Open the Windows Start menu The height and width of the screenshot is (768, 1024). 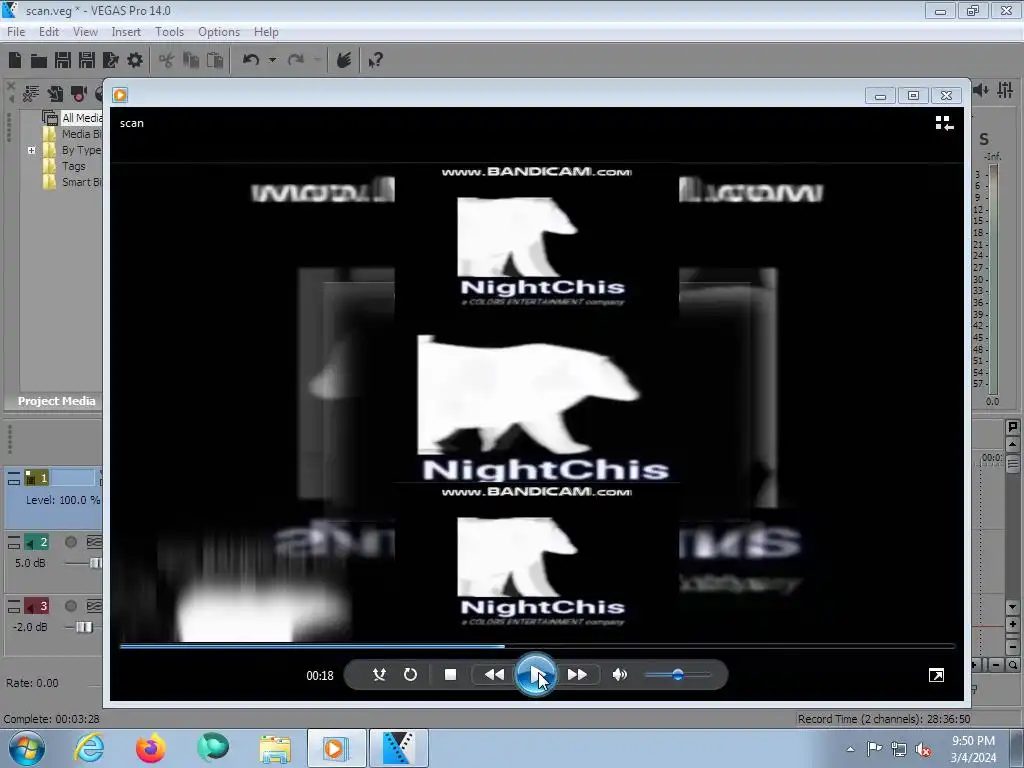coord(27,748)
